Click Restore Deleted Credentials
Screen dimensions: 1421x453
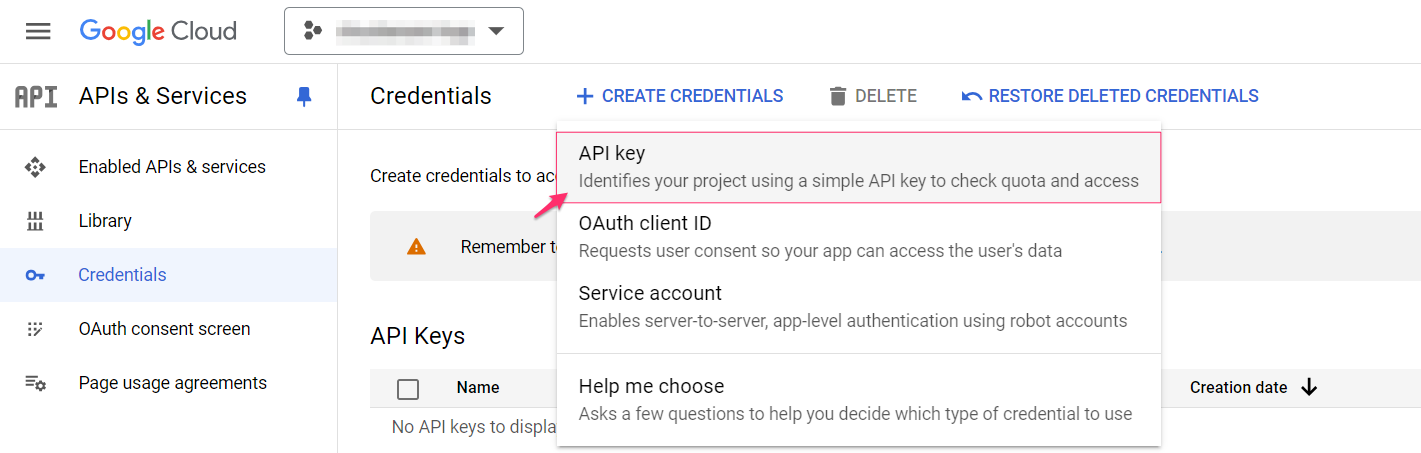click(1110, 96)
